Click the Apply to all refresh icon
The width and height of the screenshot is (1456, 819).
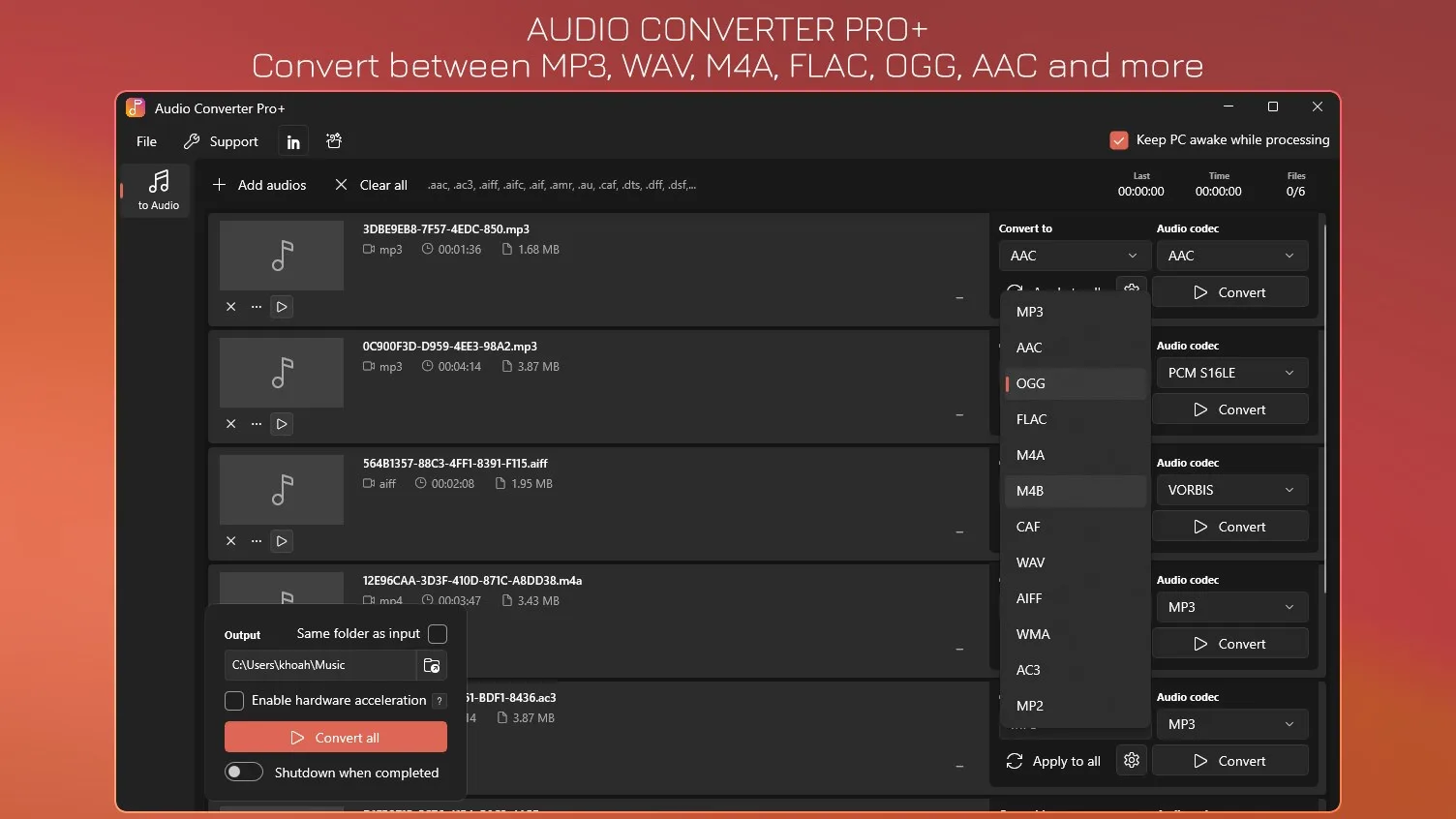(1015, 761)
